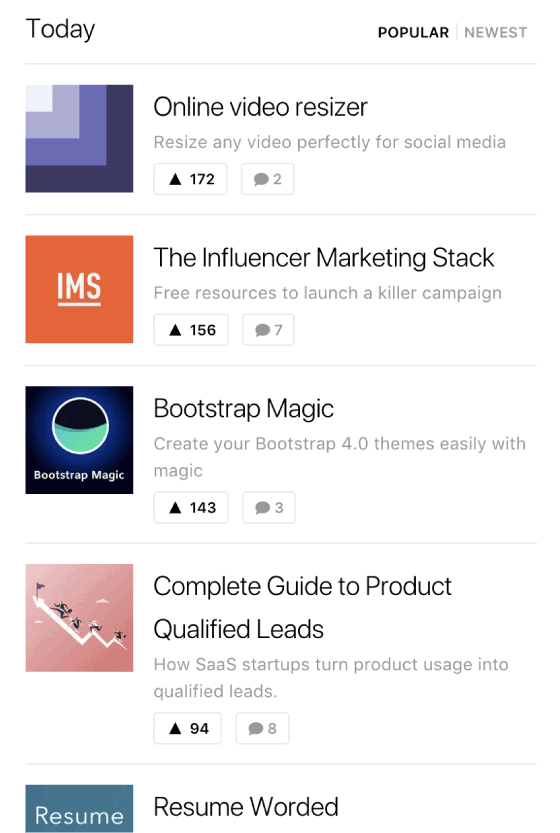This screenshot has height=833, width=560.
Task: Switch to the Newest tab
Action: [x=496, y=32]
